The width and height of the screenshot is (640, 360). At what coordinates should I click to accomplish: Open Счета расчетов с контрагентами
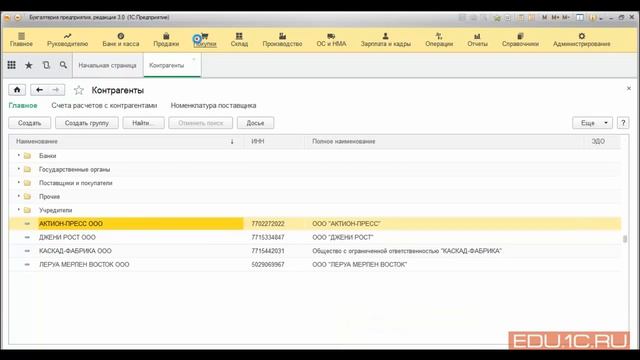pyautogui.click(x=104, y=105)
